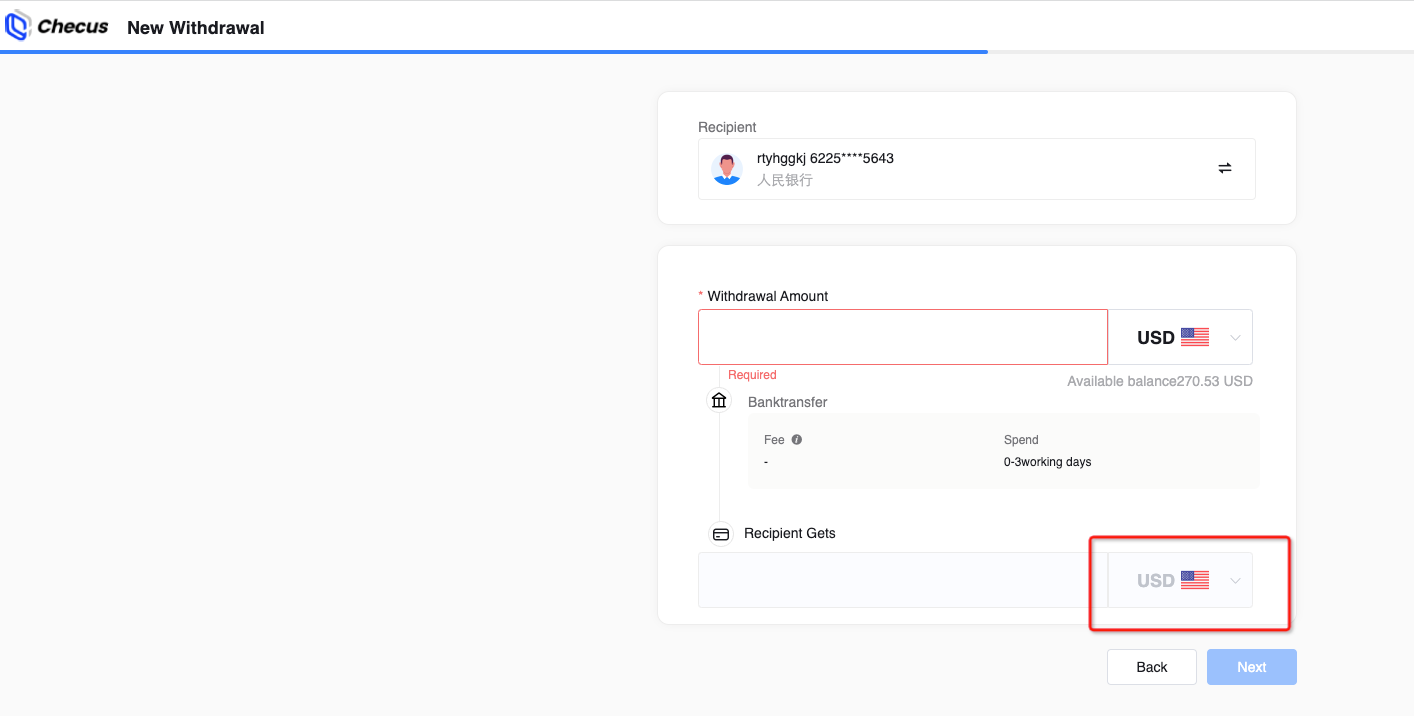Focus the Withdrawal Amount input field
The height and width of the screenshot is (716, 1414).
pos(902,337)
